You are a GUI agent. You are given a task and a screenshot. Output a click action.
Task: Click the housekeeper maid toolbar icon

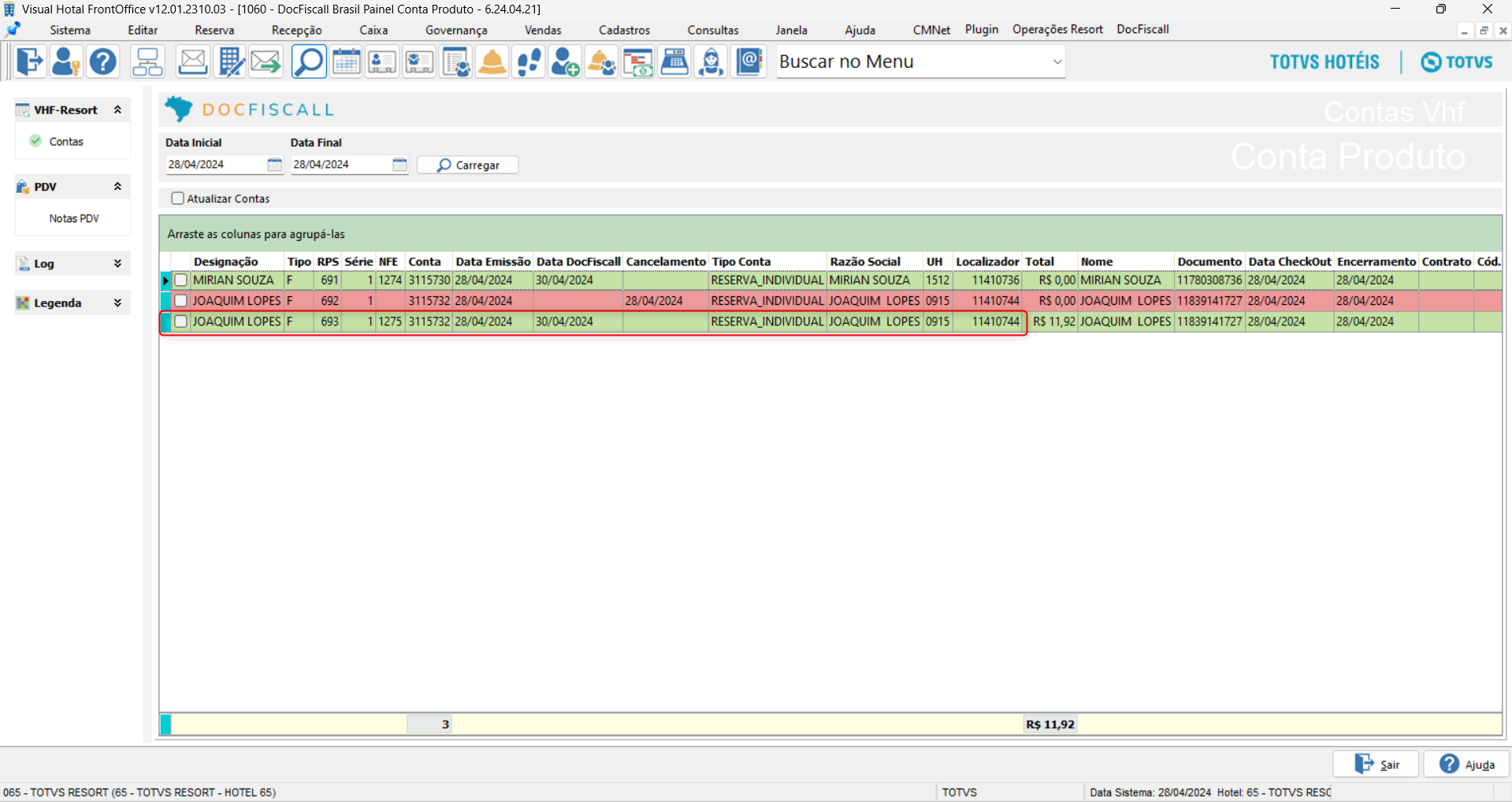point(711,61)
